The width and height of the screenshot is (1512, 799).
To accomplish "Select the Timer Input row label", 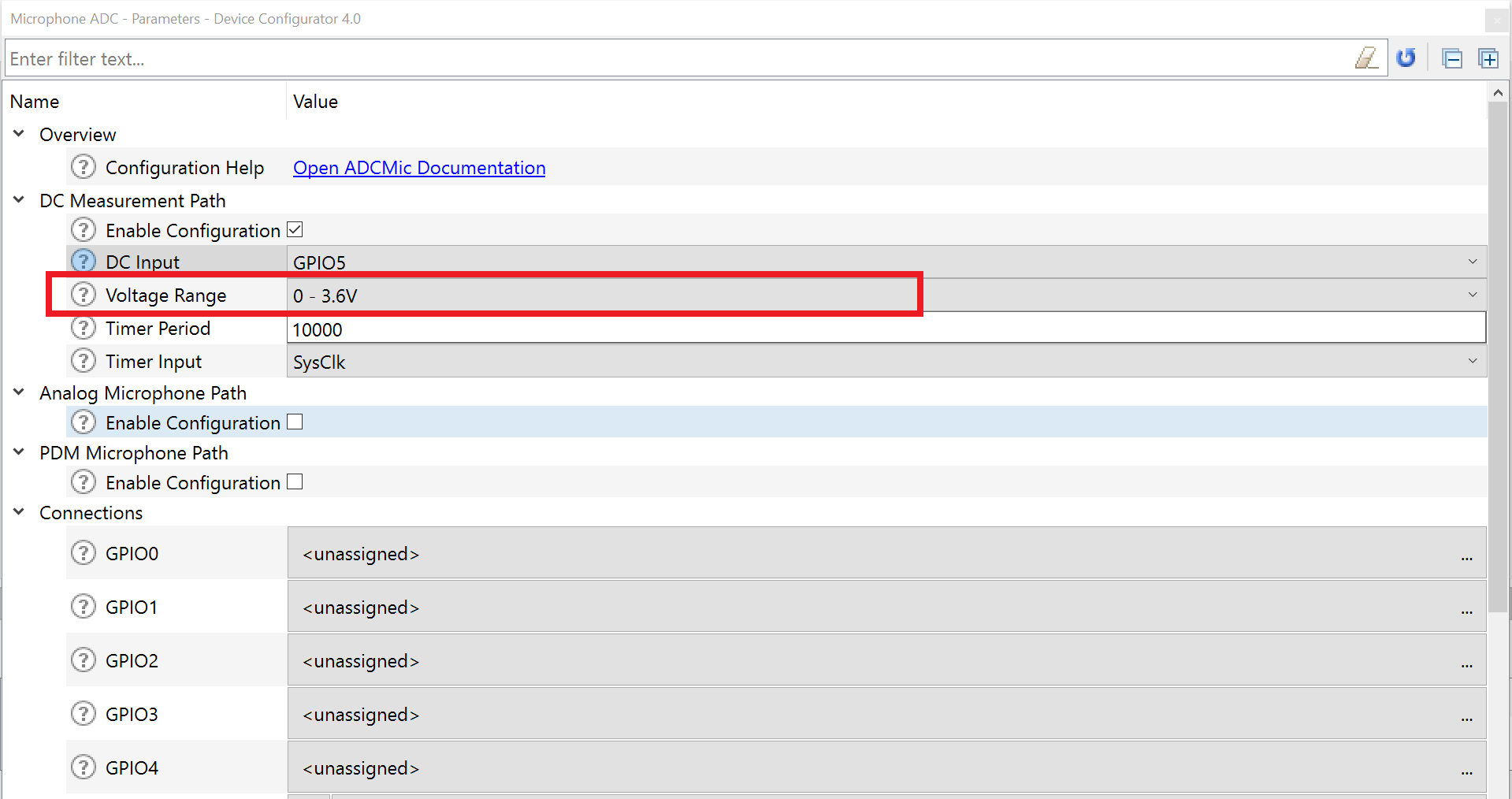I will tap(154, 362).
